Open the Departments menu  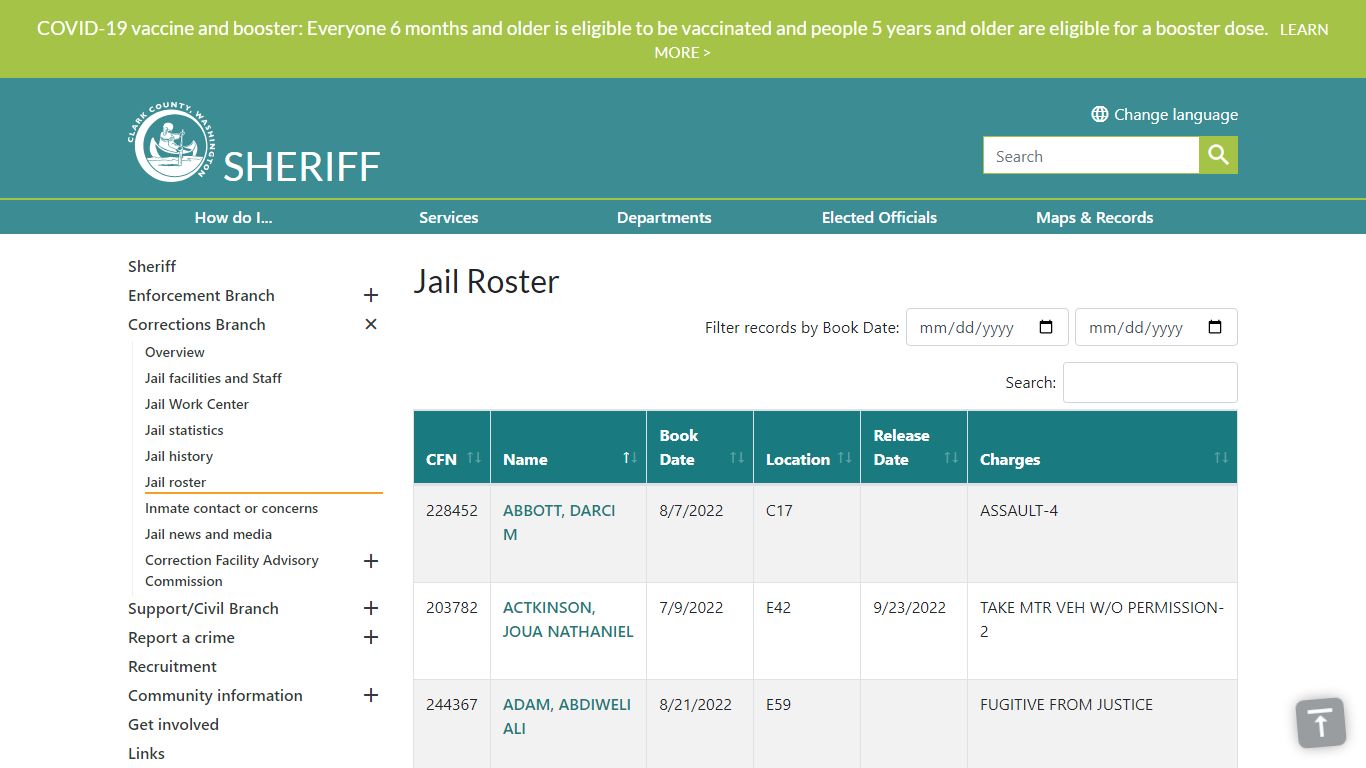(x=664, y=217)
